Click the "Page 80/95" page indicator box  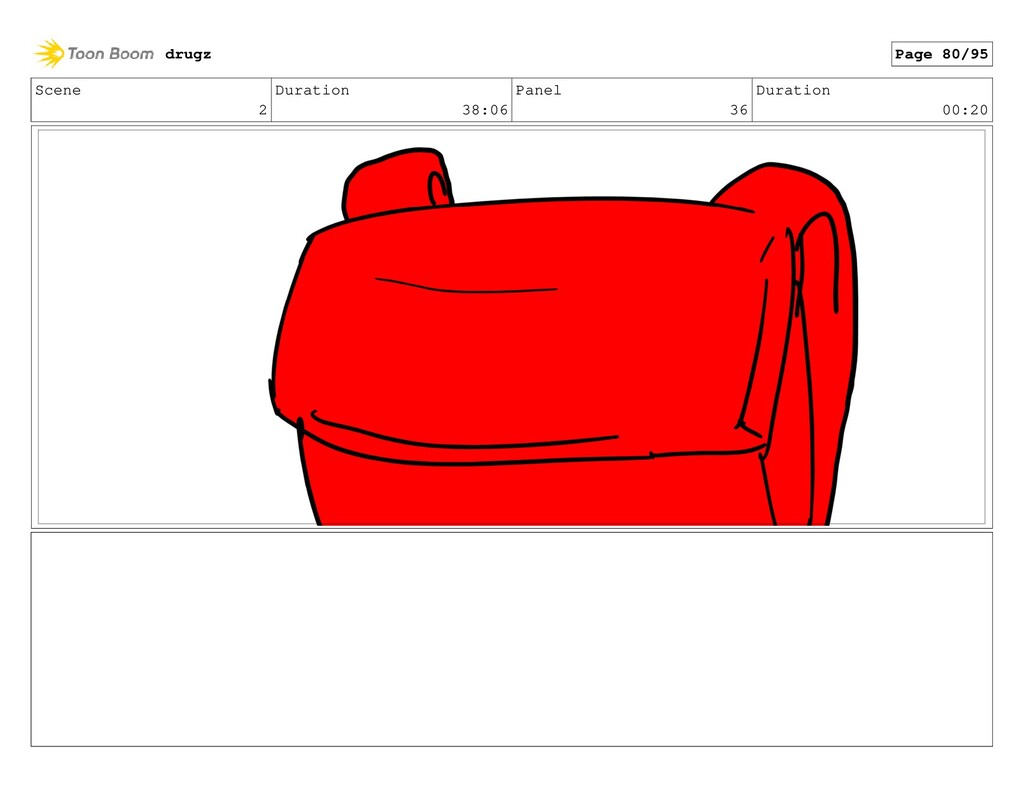click(942, 54)
